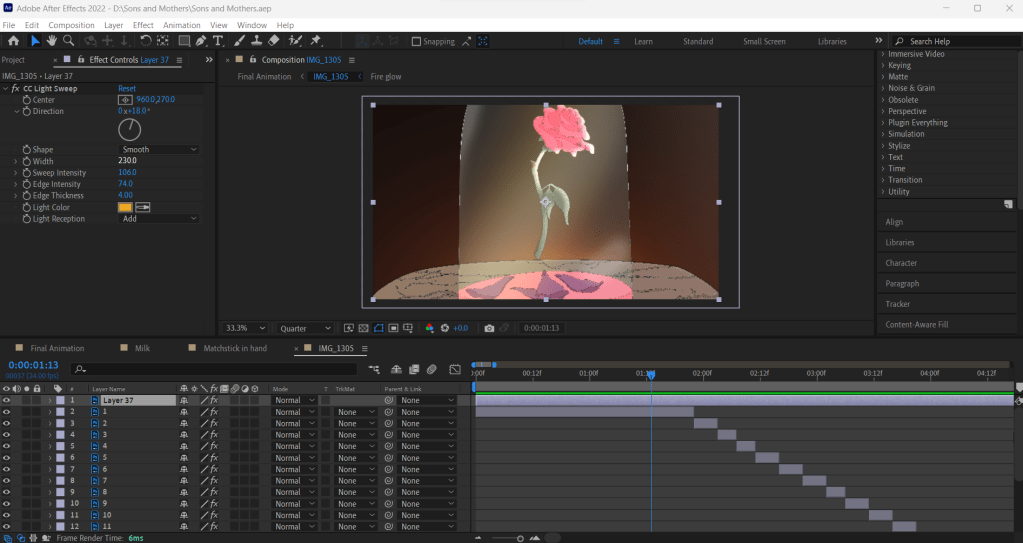Viewport: 1023px width, 543px height.
Task: Select the Puppet Pin tool
Action: click(x=316, y=41)
